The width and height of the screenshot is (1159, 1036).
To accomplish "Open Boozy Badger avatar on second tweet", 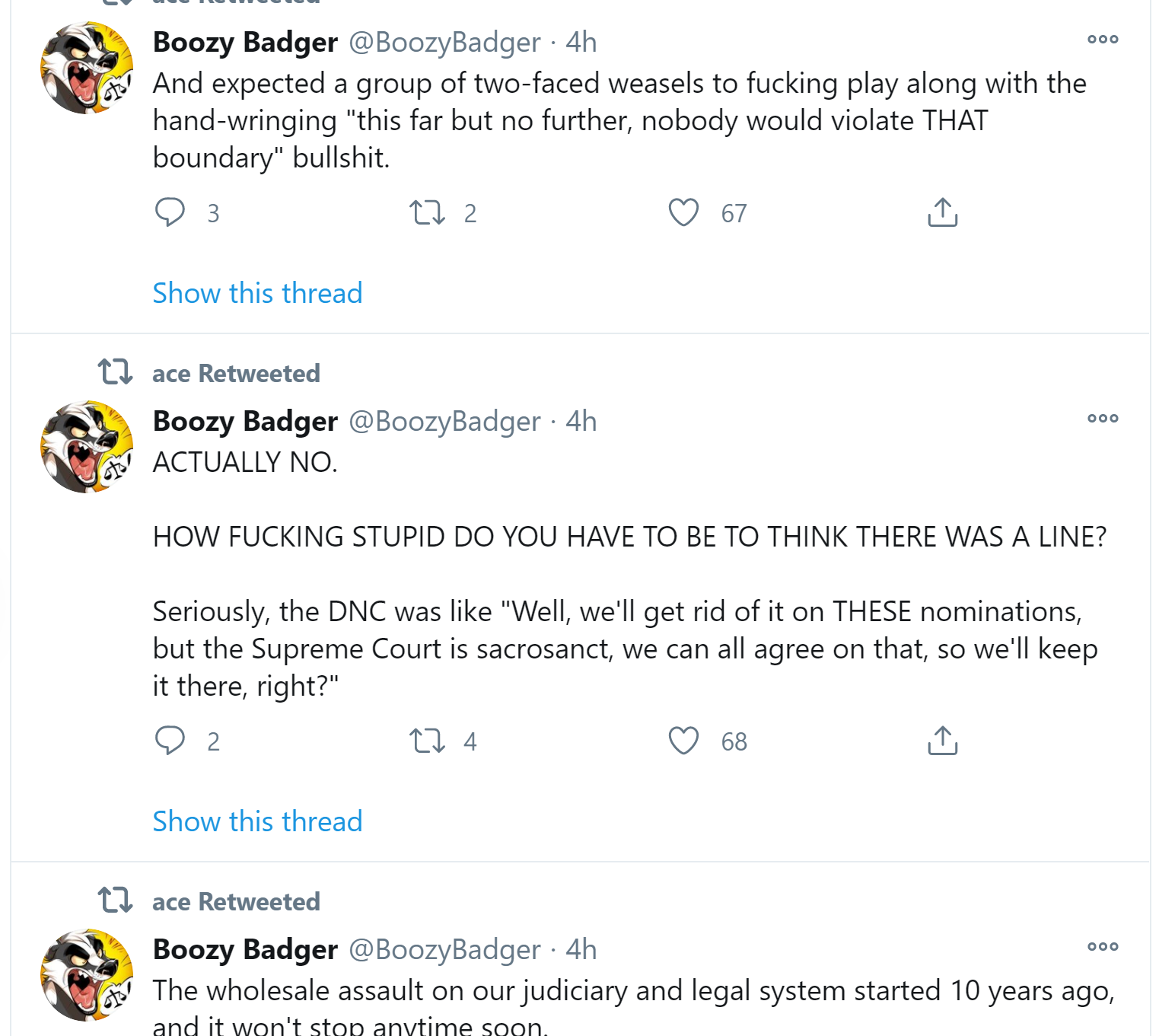I will pos(87,447).
